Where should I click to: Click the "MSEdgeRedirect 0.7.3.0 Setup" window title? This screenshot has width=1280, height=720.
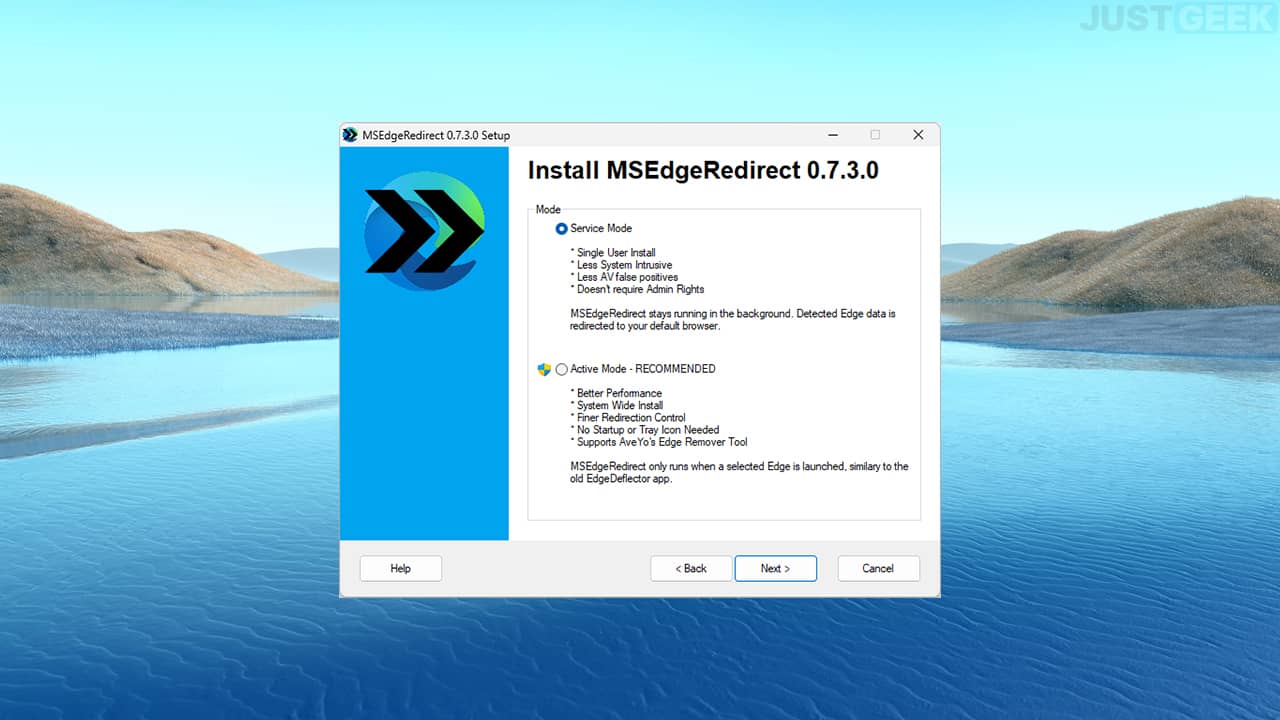click(x=436, y=135)
